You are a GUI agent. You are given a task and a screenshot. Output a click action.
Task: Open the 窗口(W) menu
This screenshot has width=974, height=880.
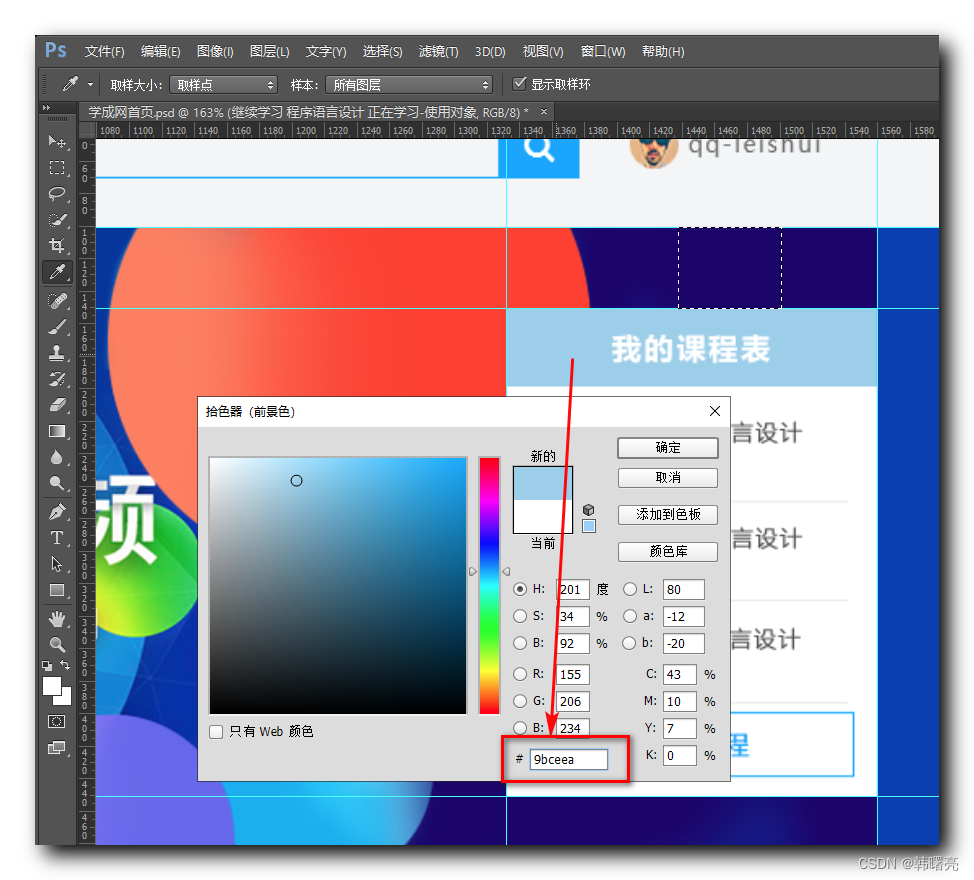(x=603, y=52)
